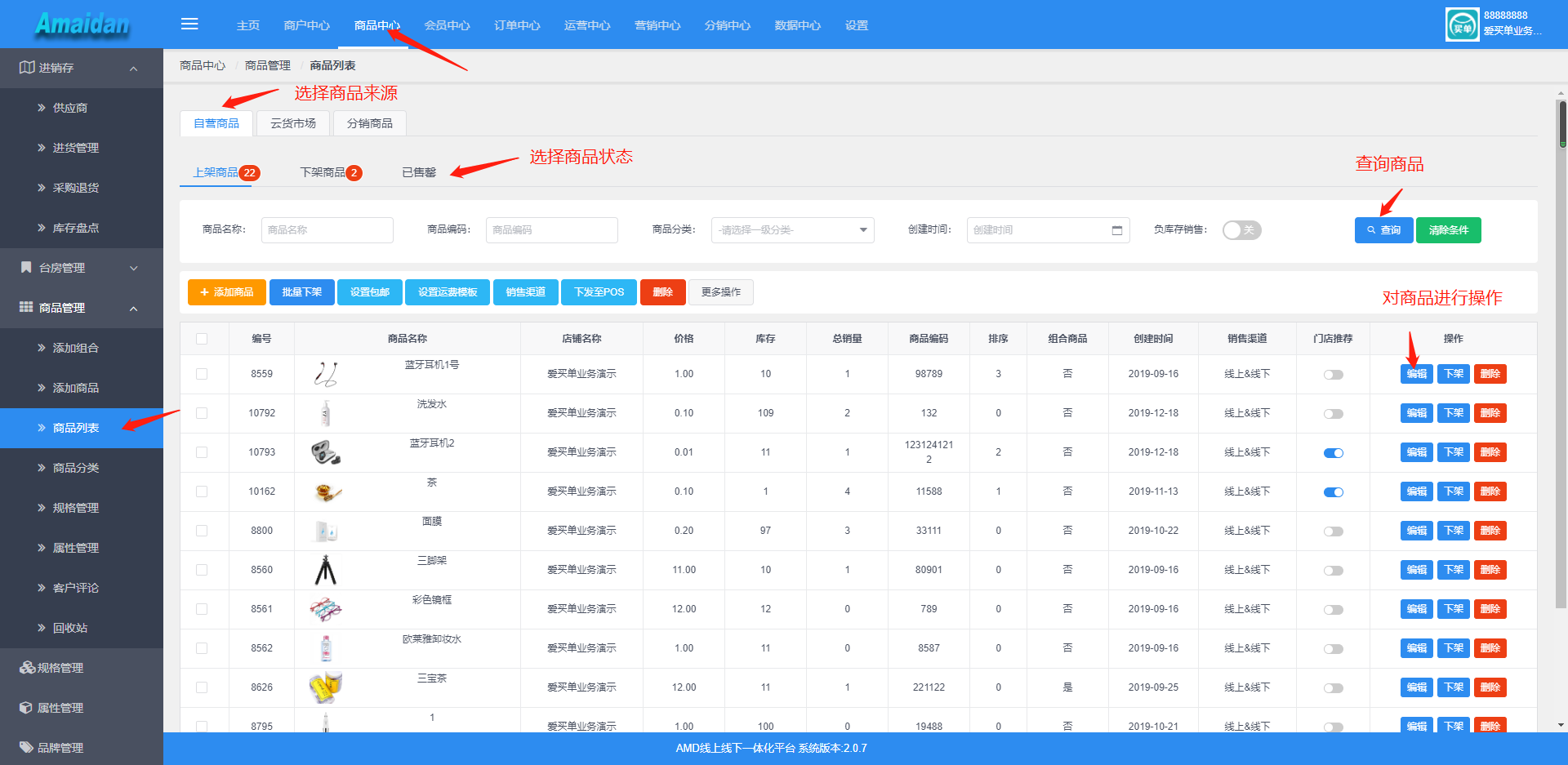Open the 更多操作 dropdown button
The height and width of the screenshot is (765, 1568).
[721, 292]
